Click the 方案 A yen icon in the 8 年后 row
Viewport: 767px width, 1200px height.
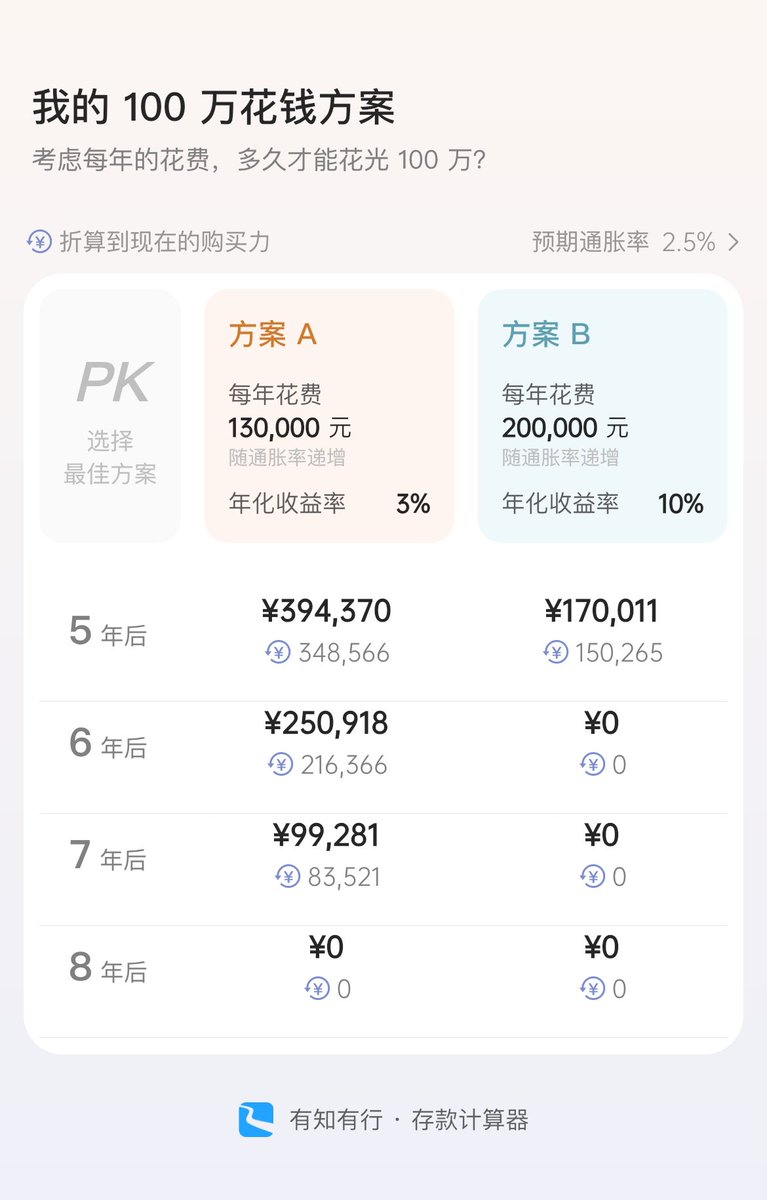point(317,989)
